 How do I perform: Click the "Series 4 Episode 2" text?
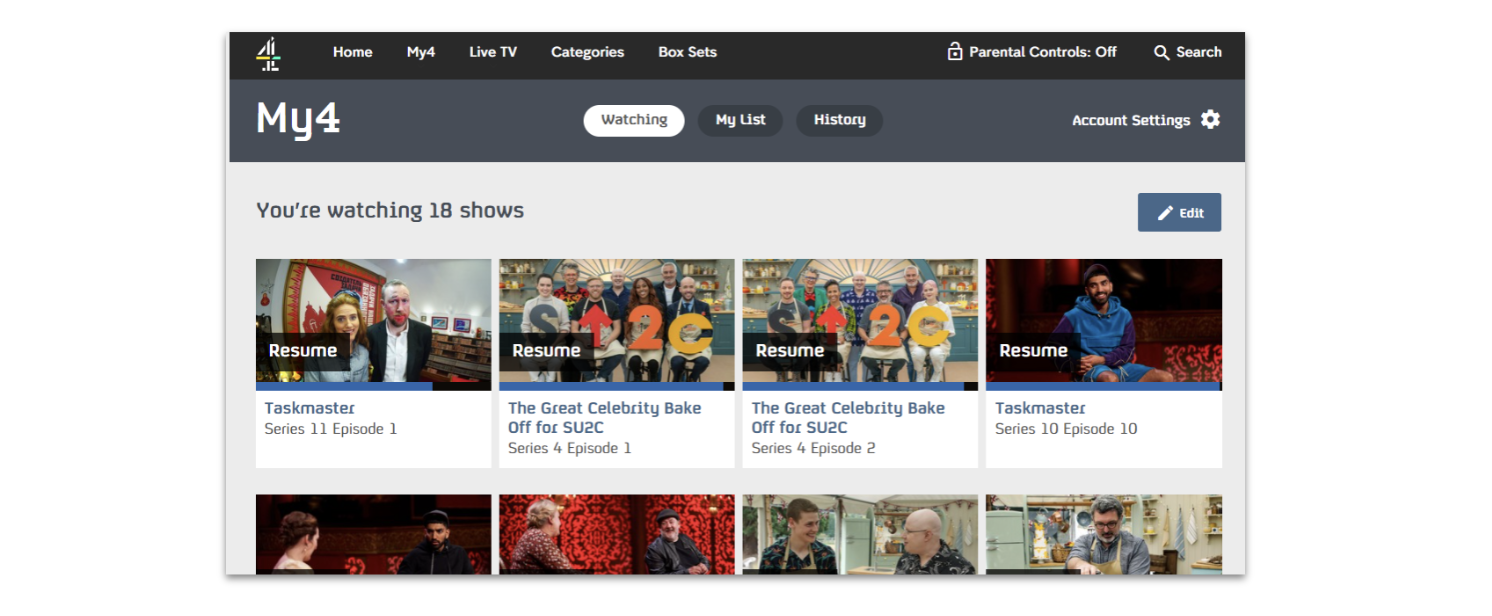[x=813, y=448]
